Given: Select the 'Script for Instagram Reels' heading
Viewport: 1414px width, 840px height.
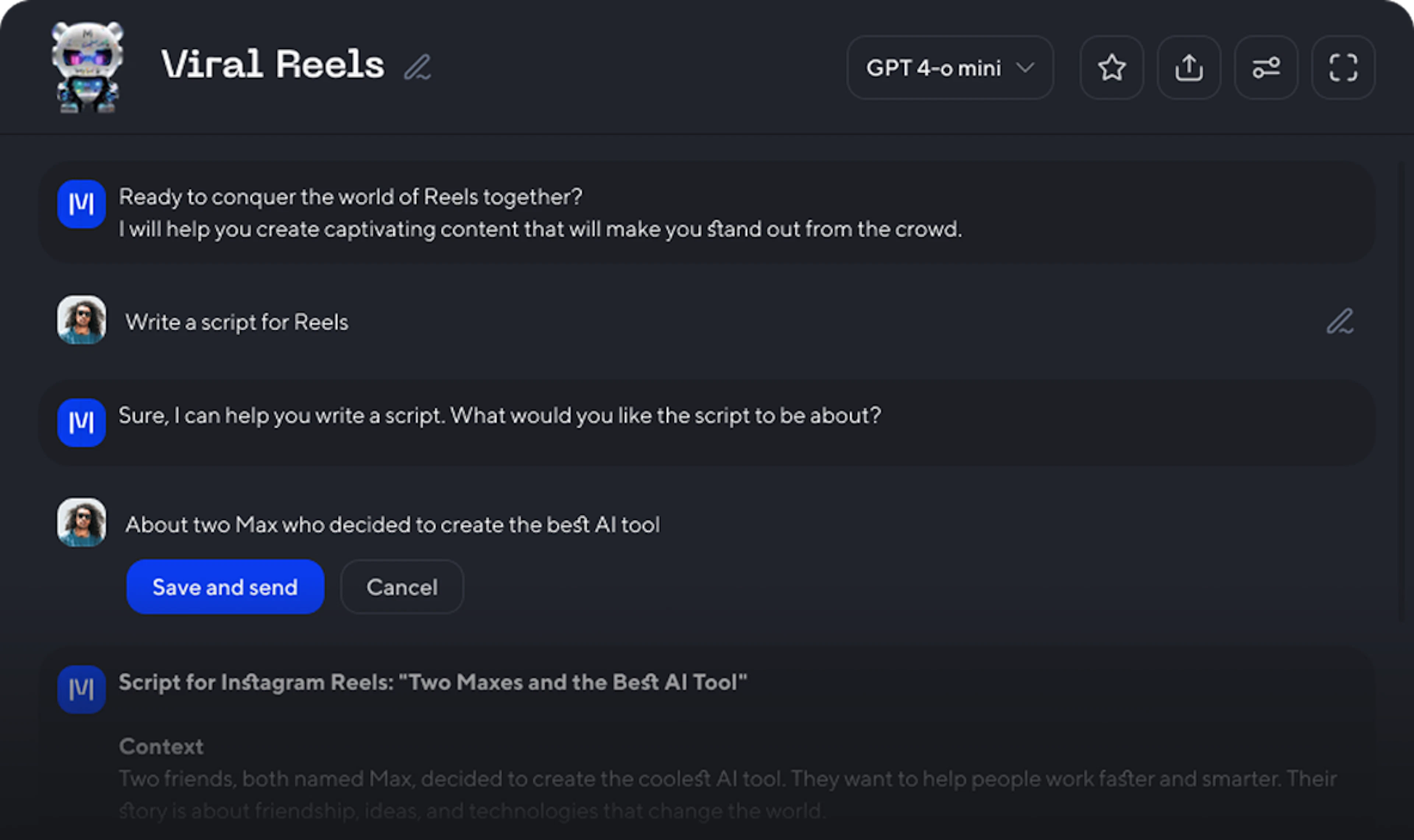Looking at the screenshot, I should (x=433, y=682).
